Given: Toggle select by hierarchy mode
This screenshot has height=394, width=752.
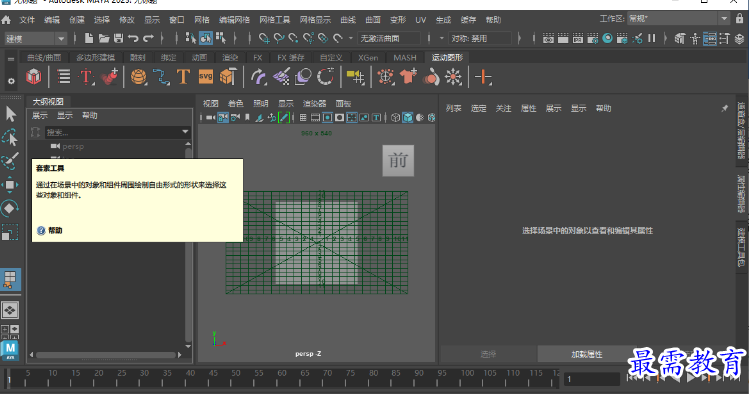Looking at the screenshot, I should (x=191, y=38).
